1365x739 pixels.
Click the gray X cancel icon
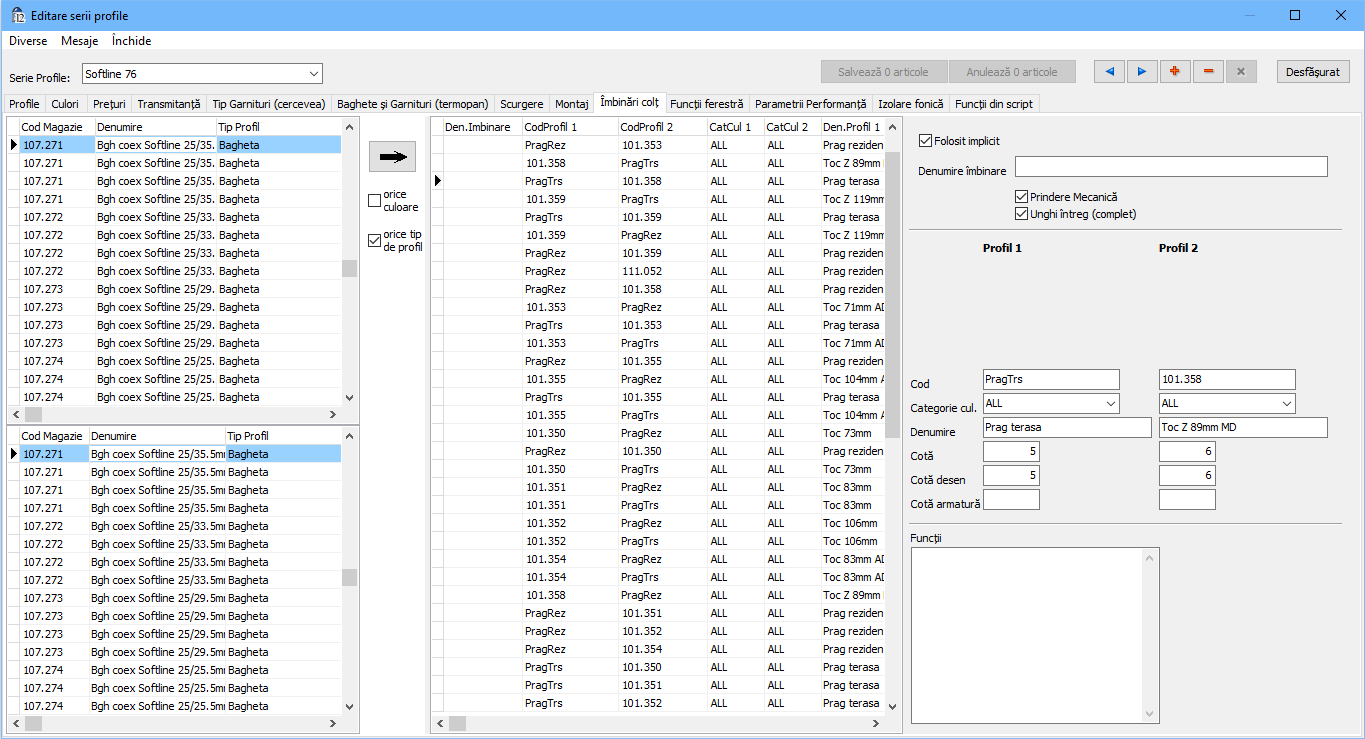point(1241,72)
